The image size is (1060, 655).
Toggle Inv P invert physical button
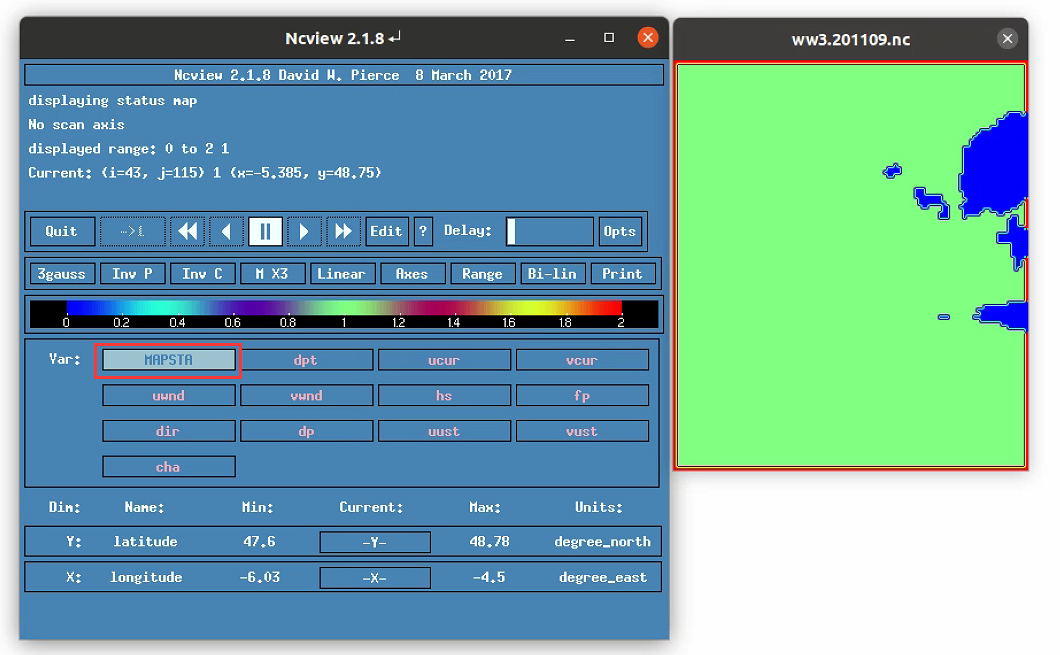(132, 274)
